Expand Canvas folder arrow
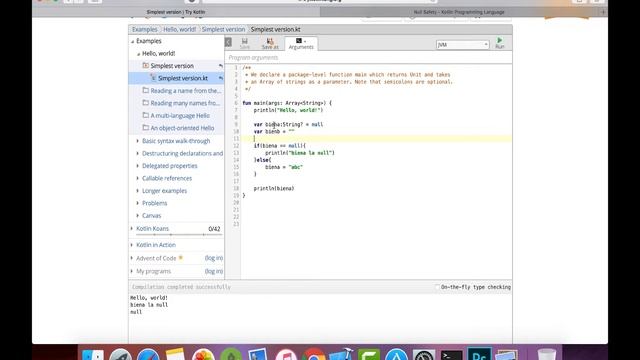Image resolution: width=640 pixels, height=360 pixels. (138, 216)
